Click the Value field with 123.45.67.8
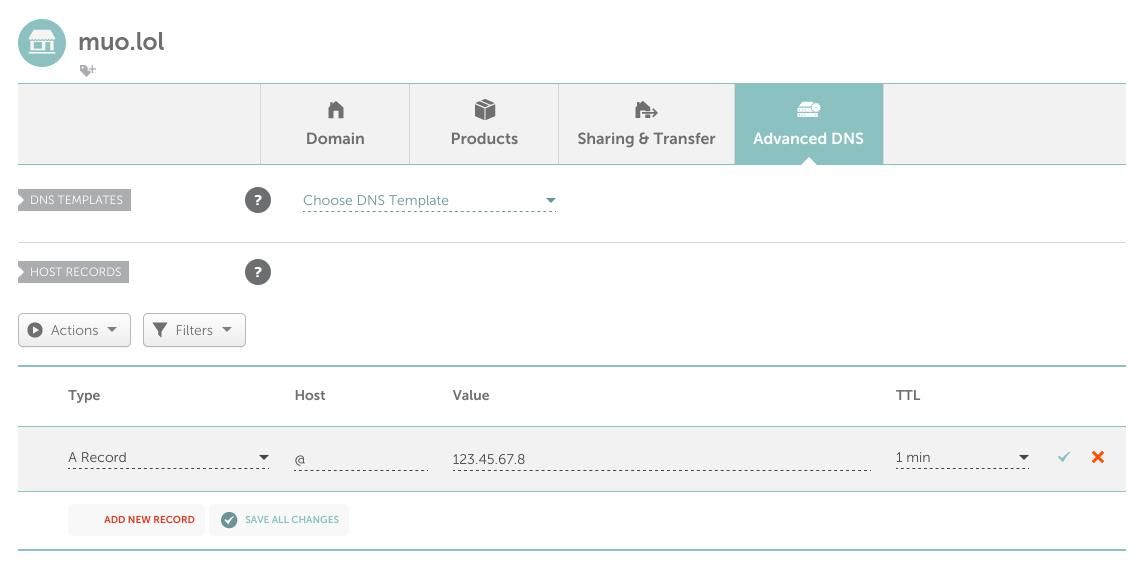 tap(661, 459)
